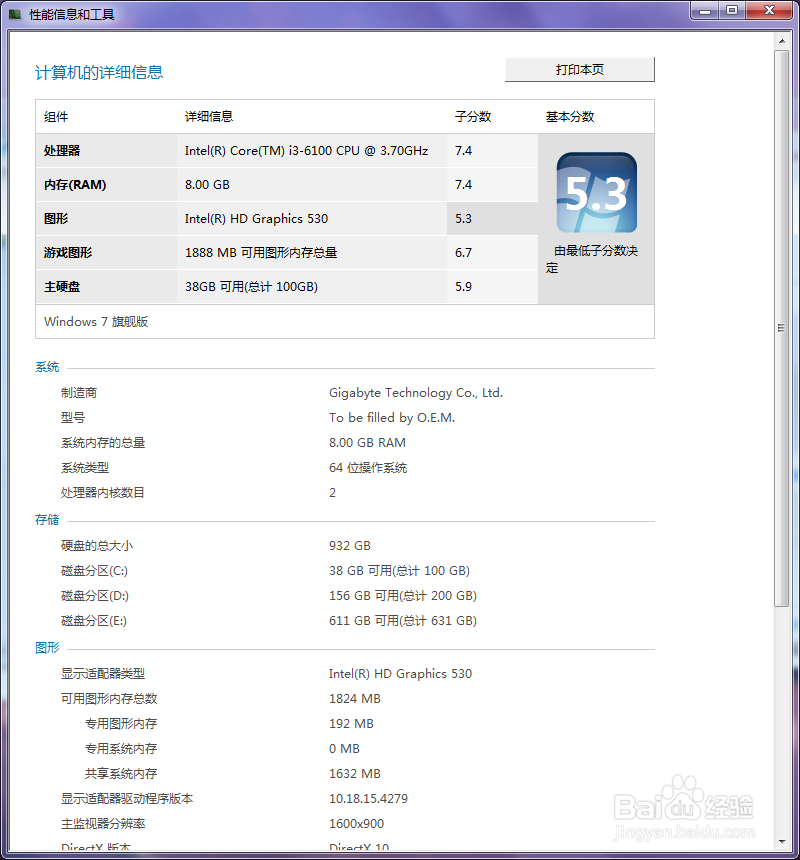The image size is (800, 860).
Task: Click the 主监视器分辨率 link
Action: tap(104, 823)
